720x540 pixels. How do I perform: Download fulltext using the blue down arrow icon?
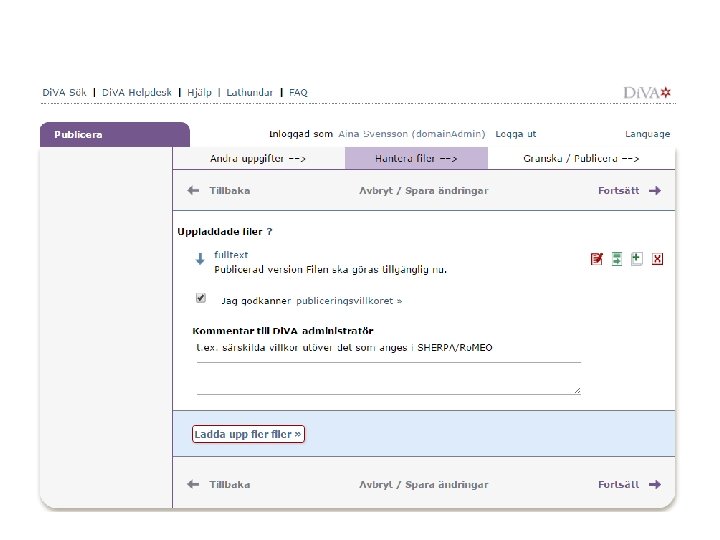coord(200,259)
